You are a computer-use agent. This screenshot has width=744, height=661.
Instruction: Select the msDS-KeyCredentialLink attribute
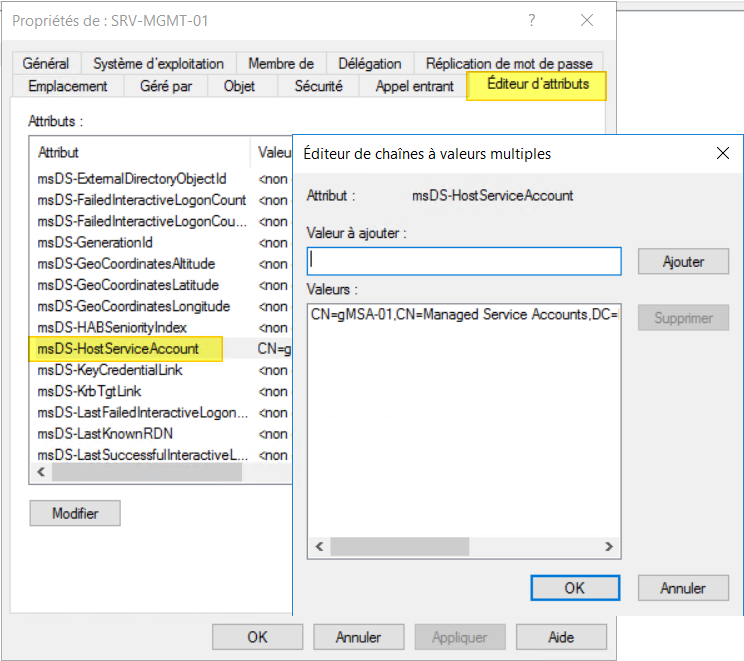coord(111,370)
